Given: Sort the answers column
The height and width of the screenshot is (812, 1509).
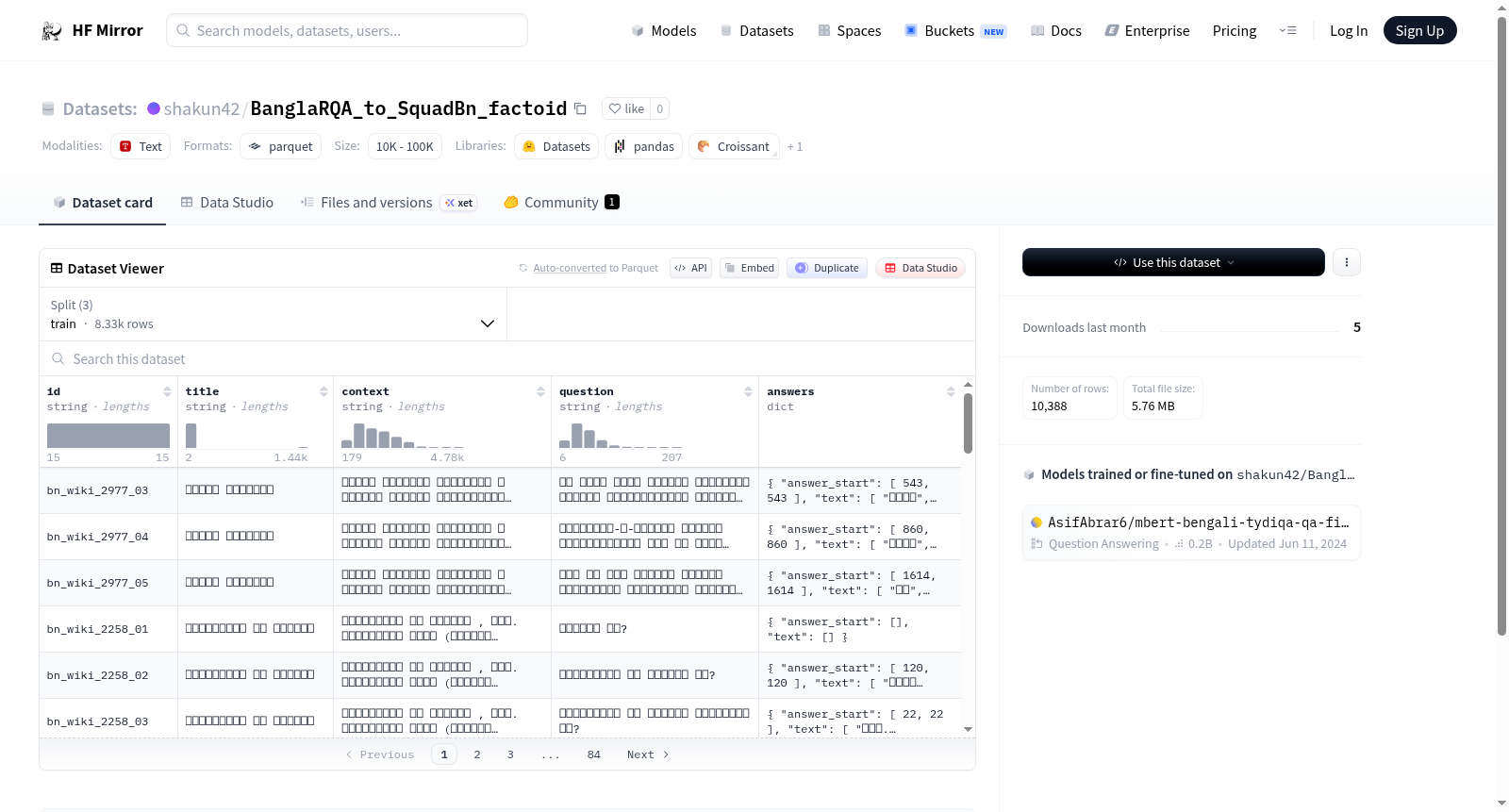Looking at the screenshot, I should (x=951, y=391).
